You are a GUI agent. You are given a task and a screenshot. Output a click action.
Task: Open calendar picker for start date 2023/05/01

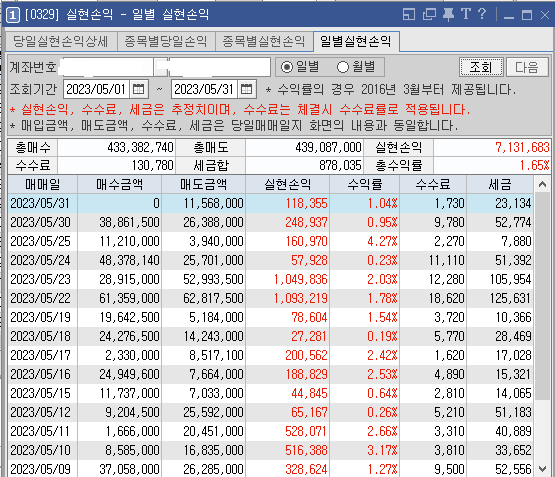(x=138, y=89)
